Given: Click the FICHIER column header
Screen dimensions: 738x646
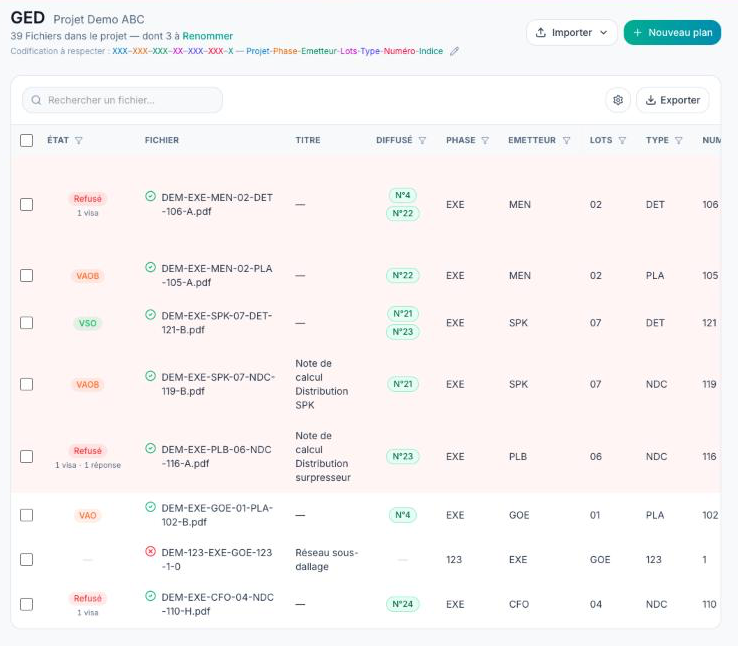Looking at the screenshot, I should (161, 140).
